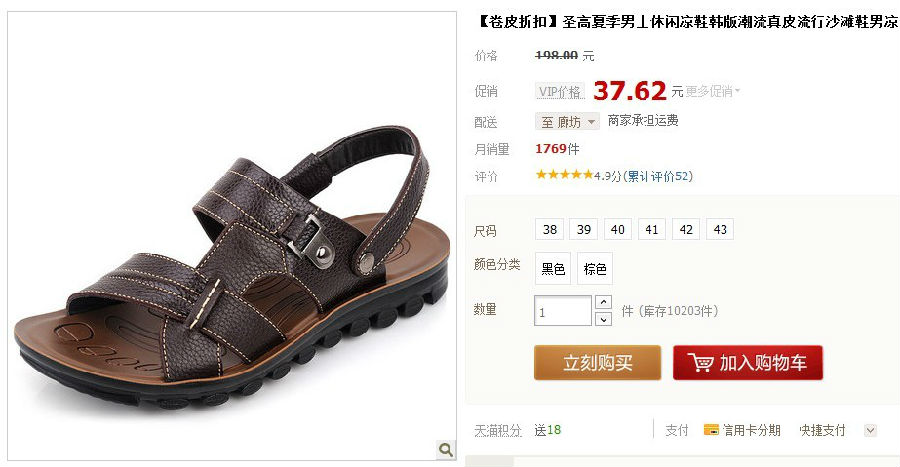Choose the 黑色 color option
This screenshot has height=467, width=900.
(553, 268)
